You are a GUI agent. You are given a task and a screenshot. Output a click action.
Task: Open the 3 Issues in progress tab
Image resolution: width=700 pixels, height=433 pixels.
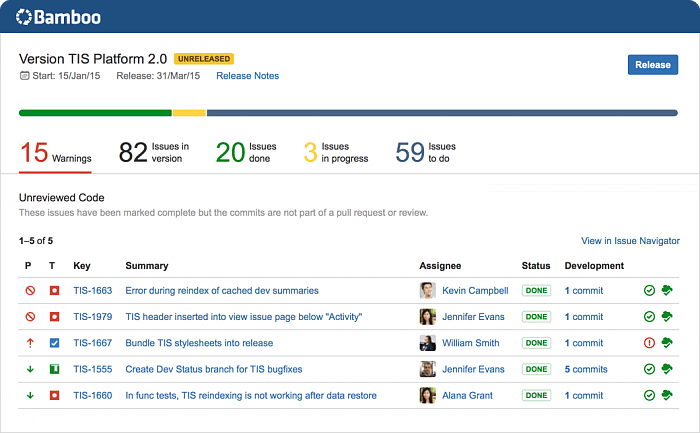[335, 153]
